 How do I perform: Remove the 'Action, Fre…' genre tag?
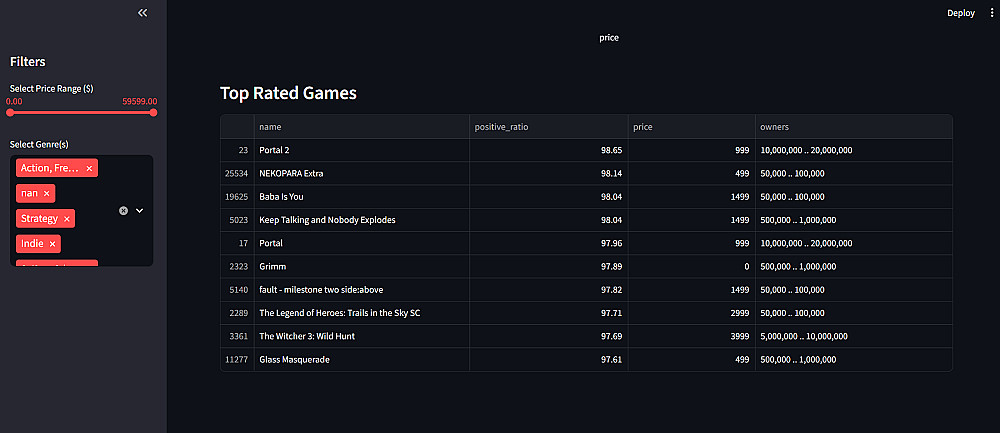89,169
